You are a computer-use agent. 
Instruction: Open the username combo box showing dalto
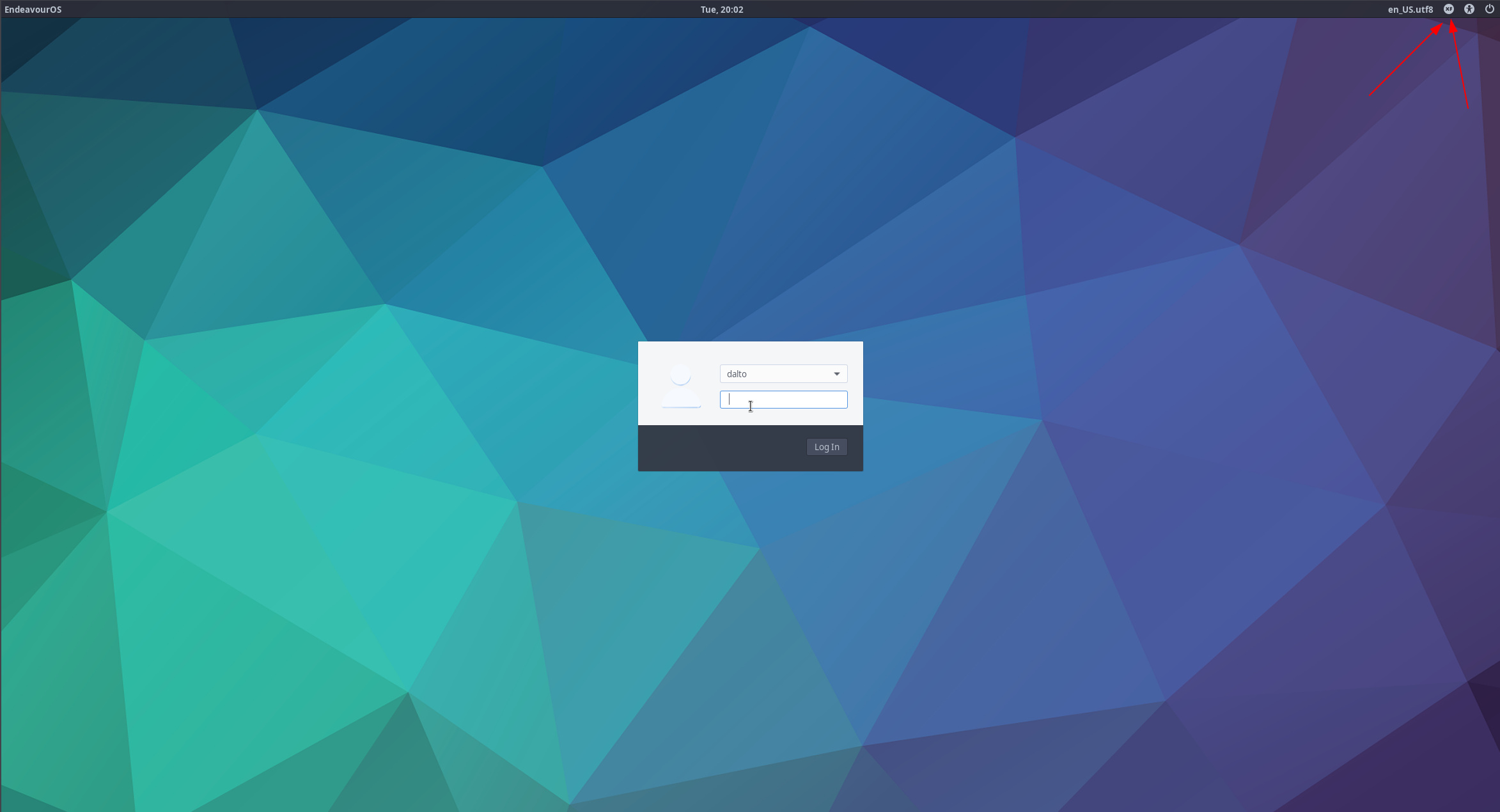[783, 374]
